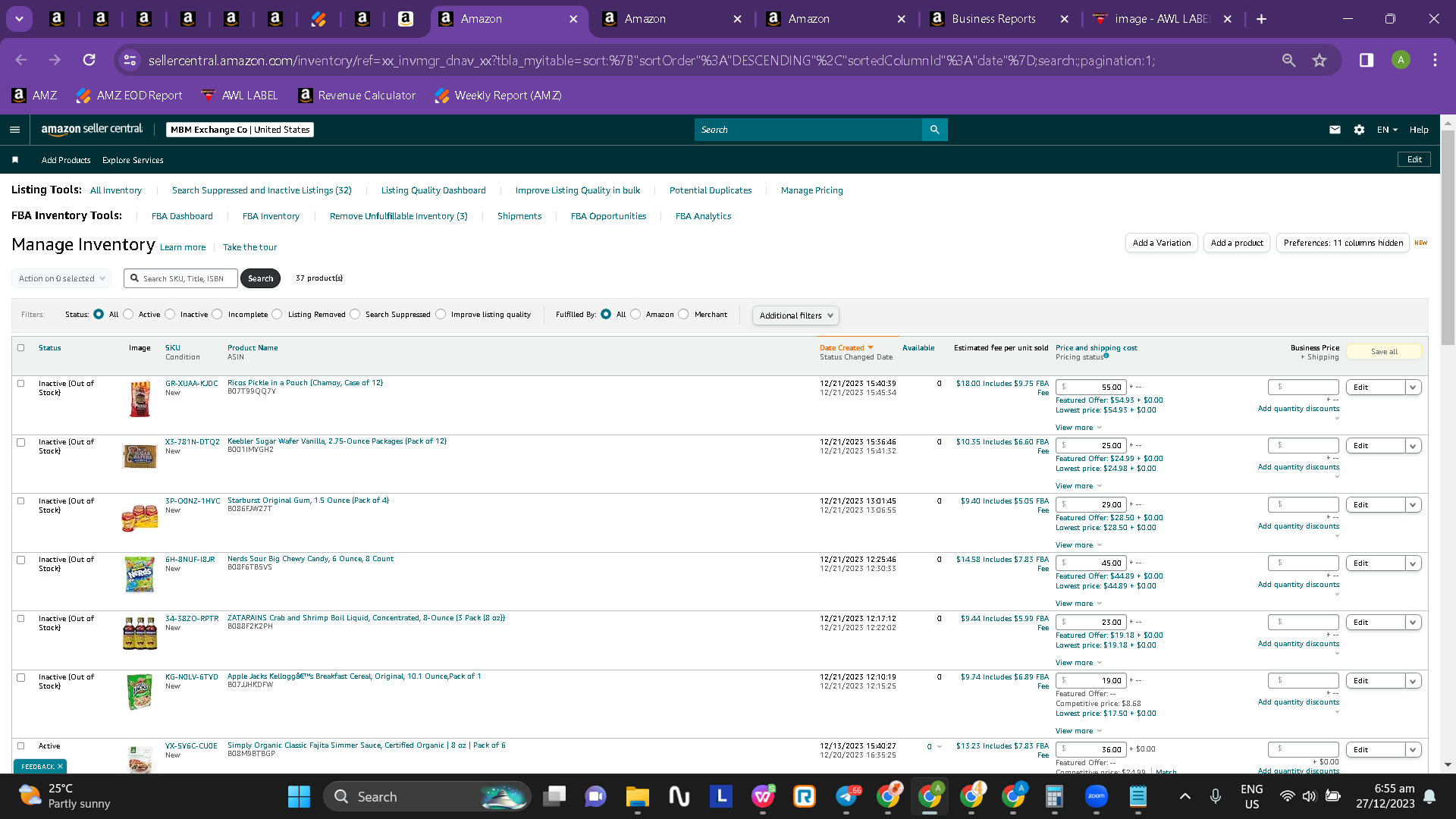The image size is (1456, 819).
Task: Open Telegram icon in taskbar
Action: (846, 796)
